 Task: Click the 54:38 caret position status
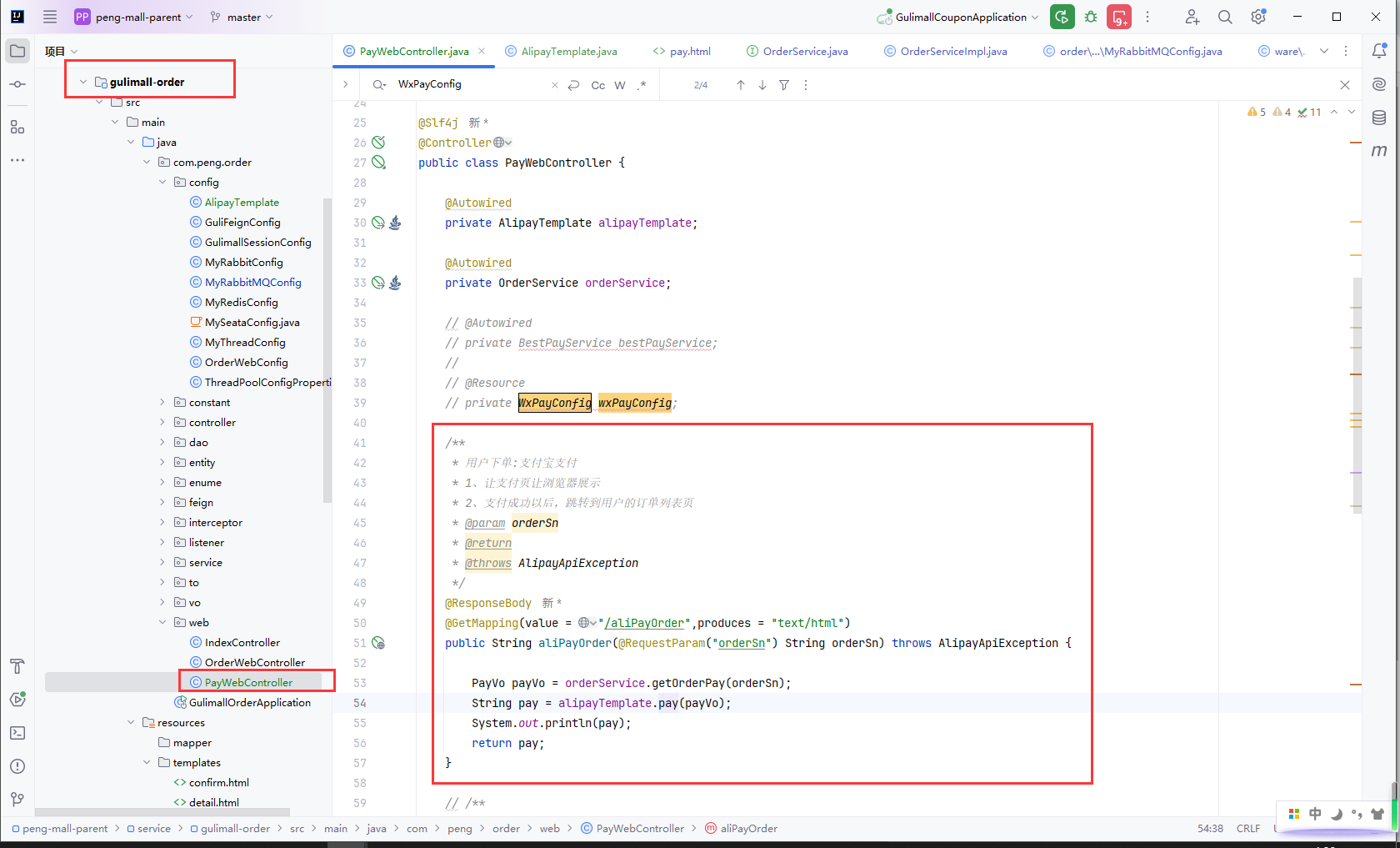(1211, 828)
